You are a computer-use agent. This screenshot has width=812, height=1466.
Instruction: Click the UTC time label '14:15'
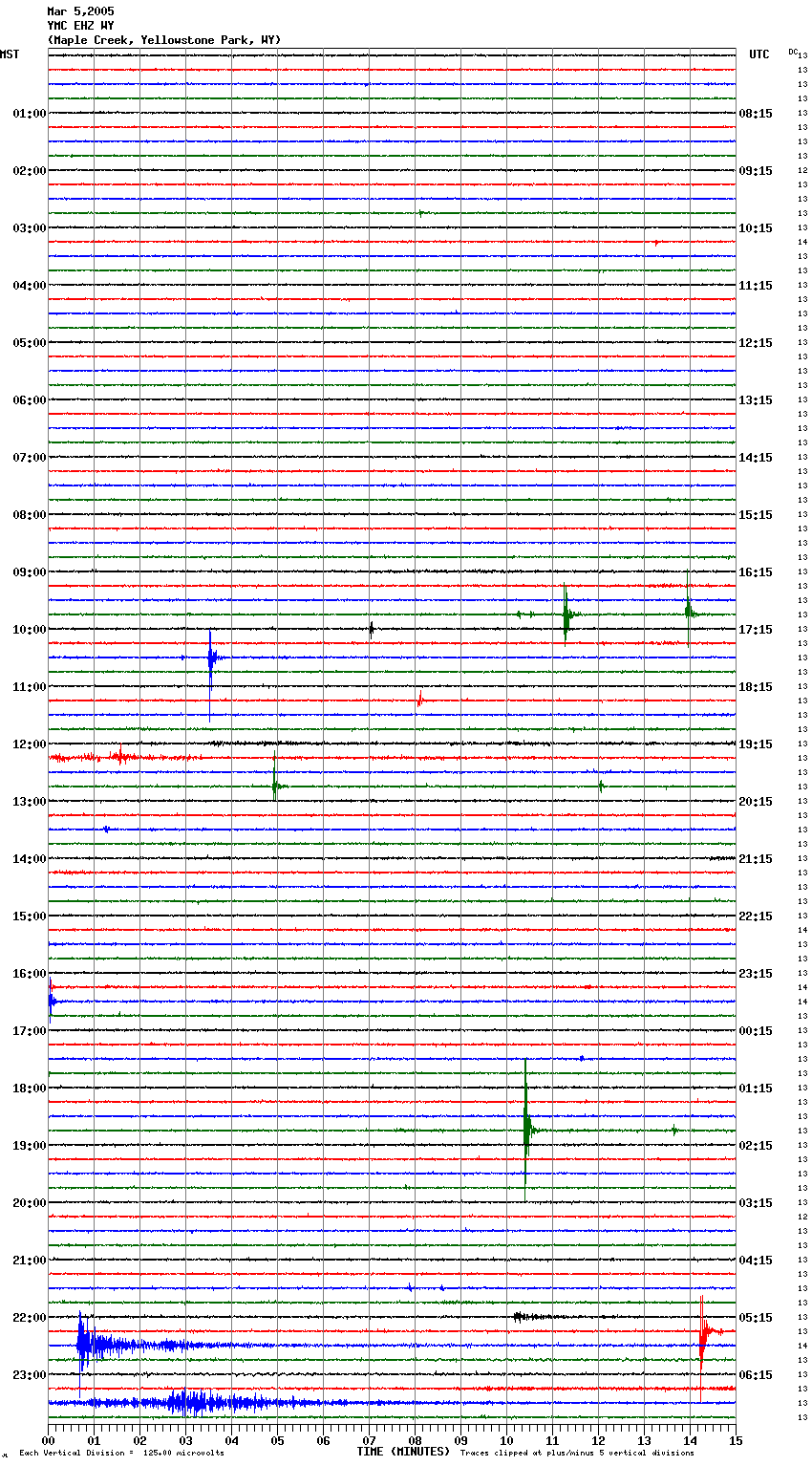[x=756, y=458]
